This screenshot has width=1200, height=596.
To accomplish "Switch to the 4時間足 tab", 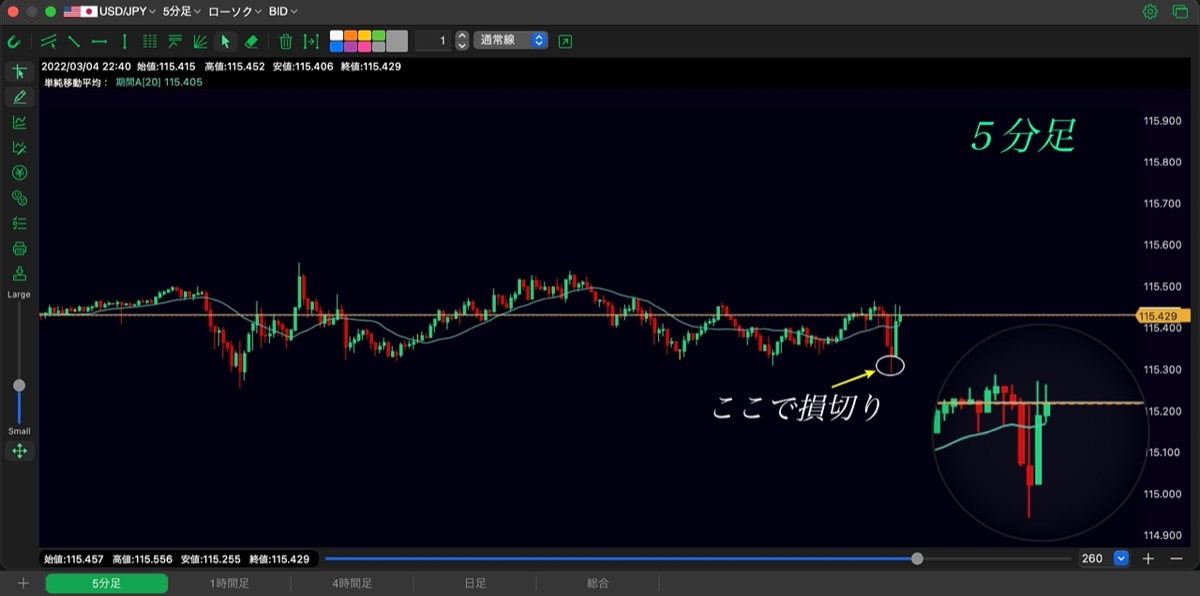I will [x=352, y=583].
